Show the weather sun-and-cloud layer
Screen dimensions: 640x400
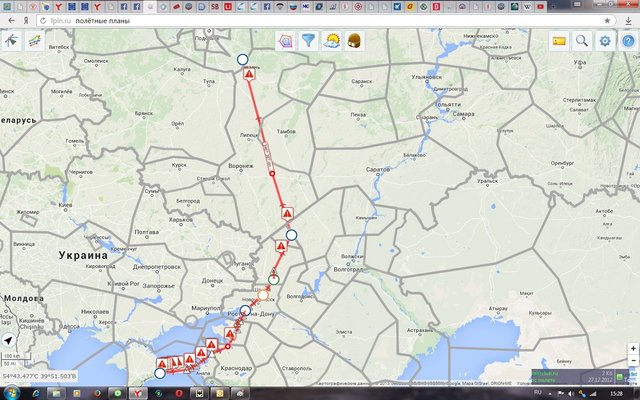pos(331,41)
